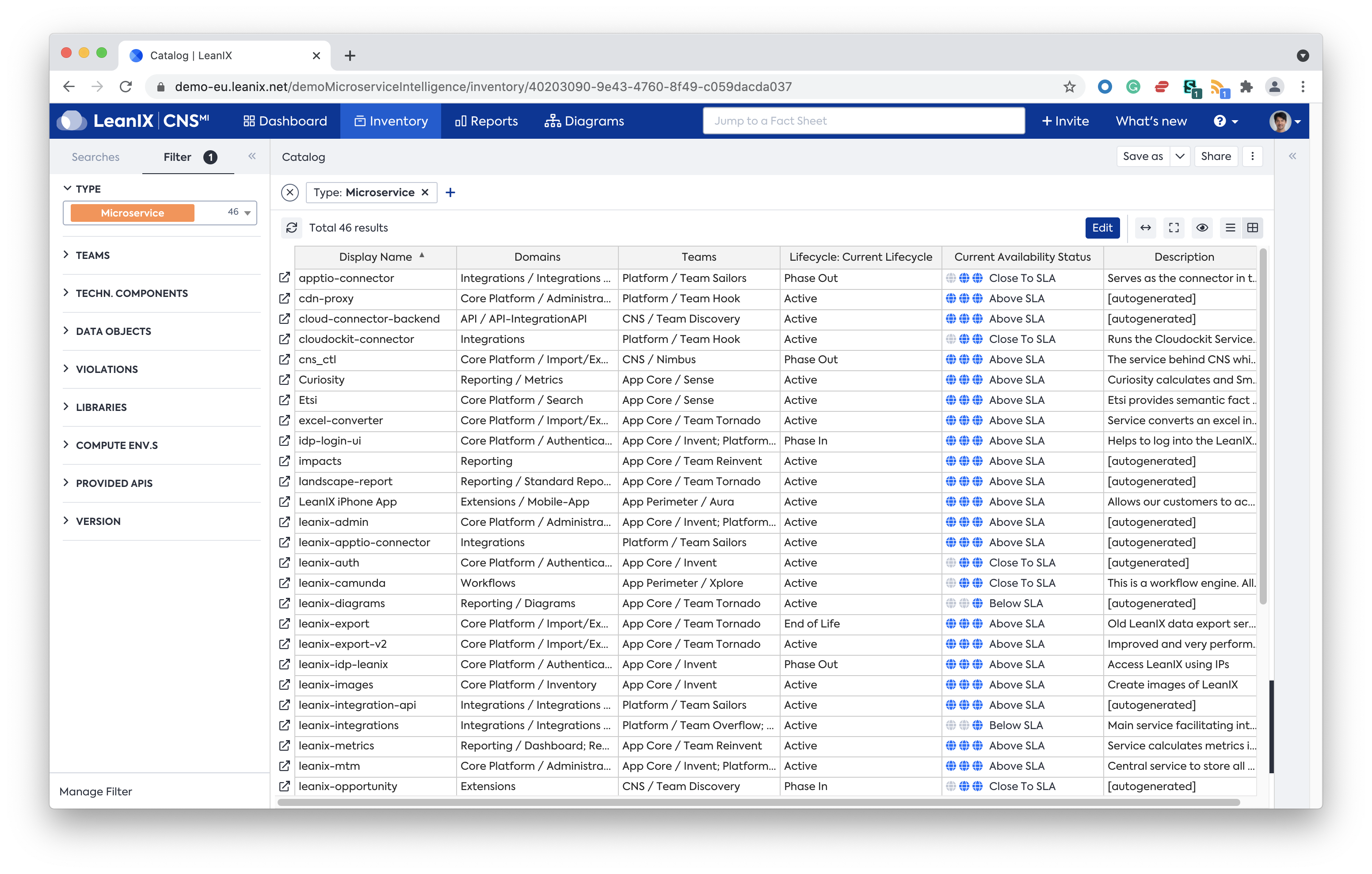This screenshot has width=1372, height=874.
Task: Open apptio-connector fact sheet via link icon
Action: click(284, 278)
